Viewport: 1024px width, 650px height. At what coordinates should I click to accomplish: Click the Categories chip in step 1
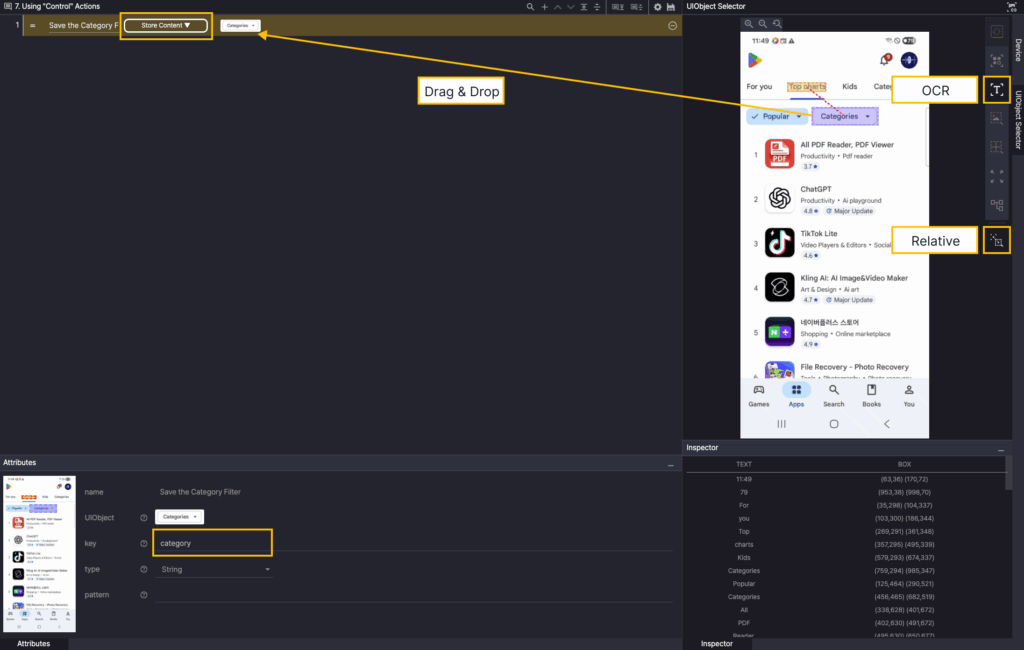[x=240, y=25]
